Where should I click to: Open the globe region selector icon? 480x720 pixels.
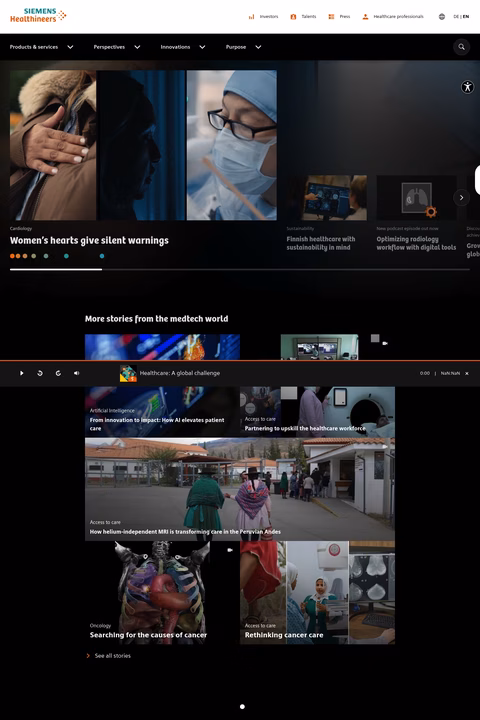442,17
